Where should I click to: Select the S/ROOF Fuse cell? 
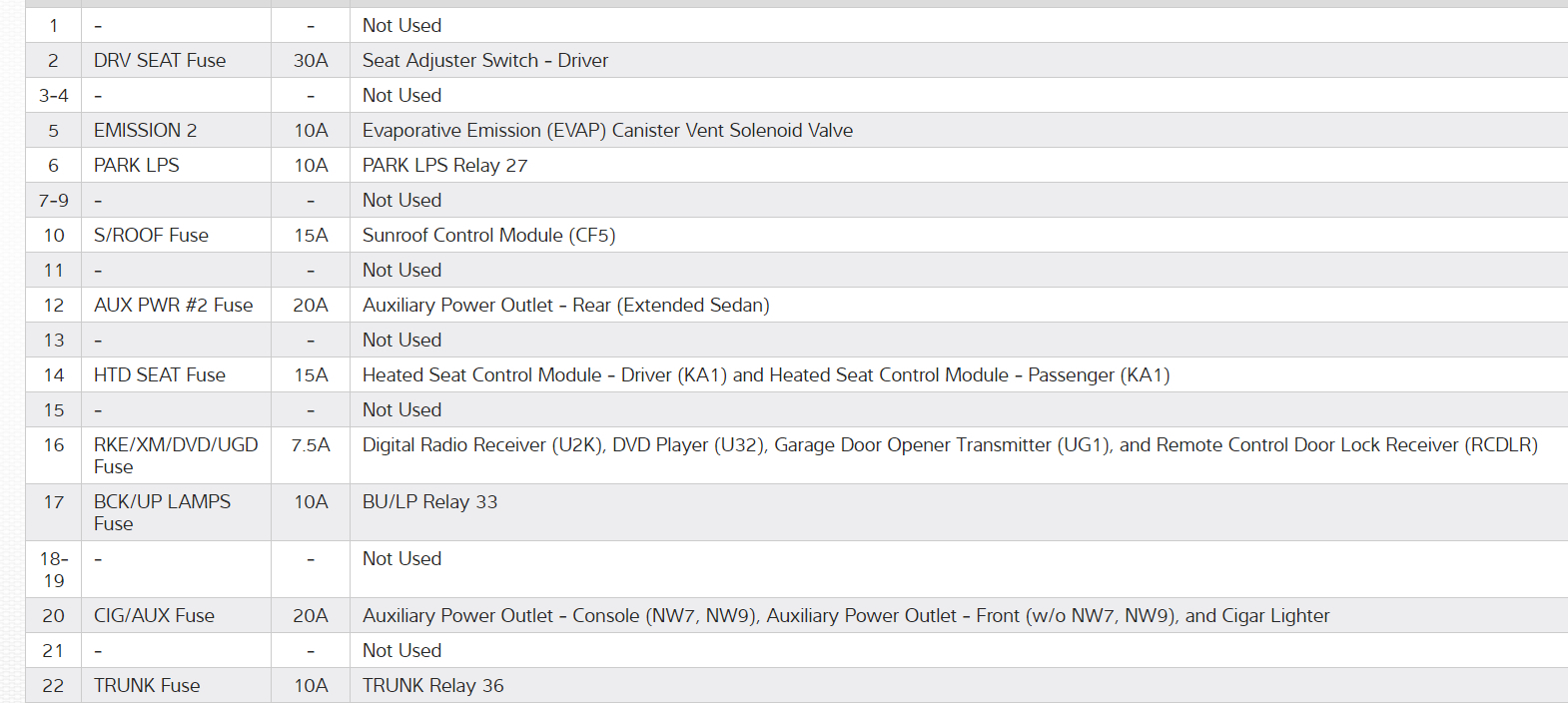(x=151, y=235)
